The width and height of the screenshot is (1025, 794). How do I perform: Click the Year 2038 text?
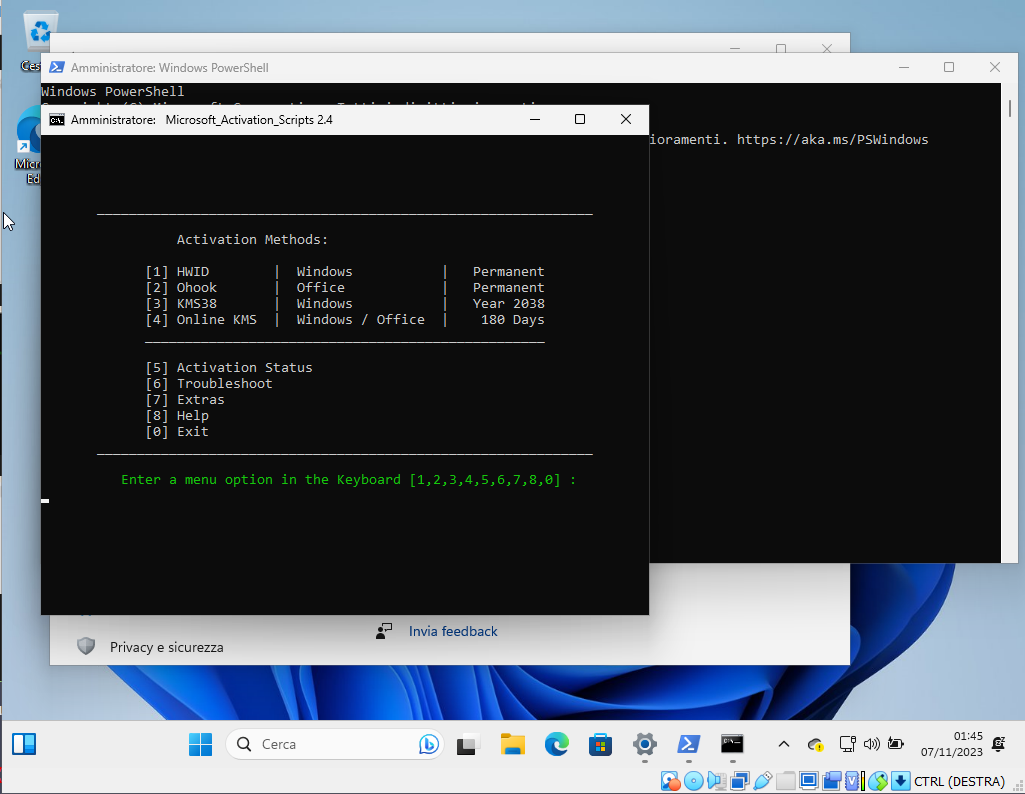509,303
